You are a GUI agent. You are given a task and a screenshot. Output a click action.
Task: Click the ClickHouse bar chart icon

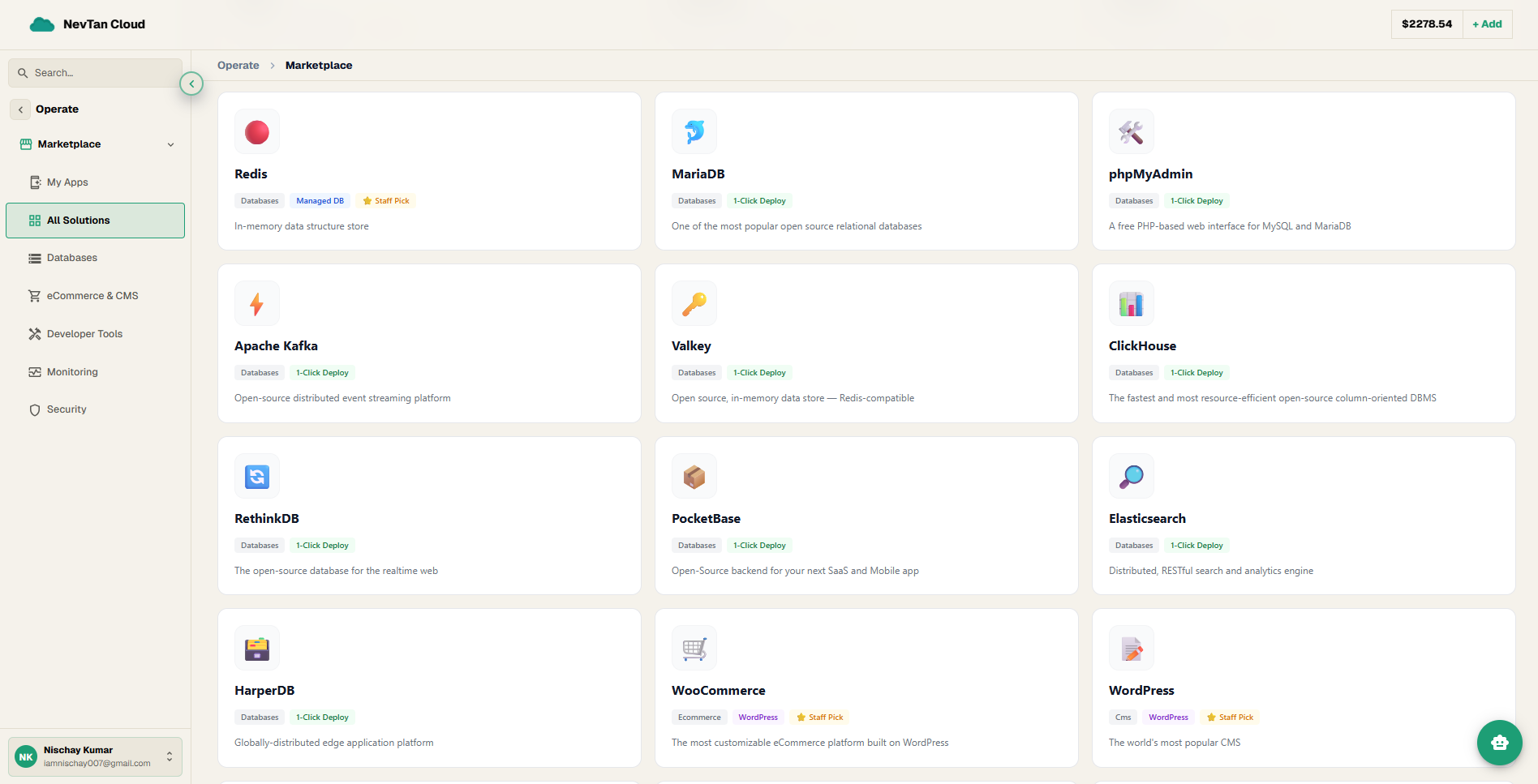[1132, 303]
